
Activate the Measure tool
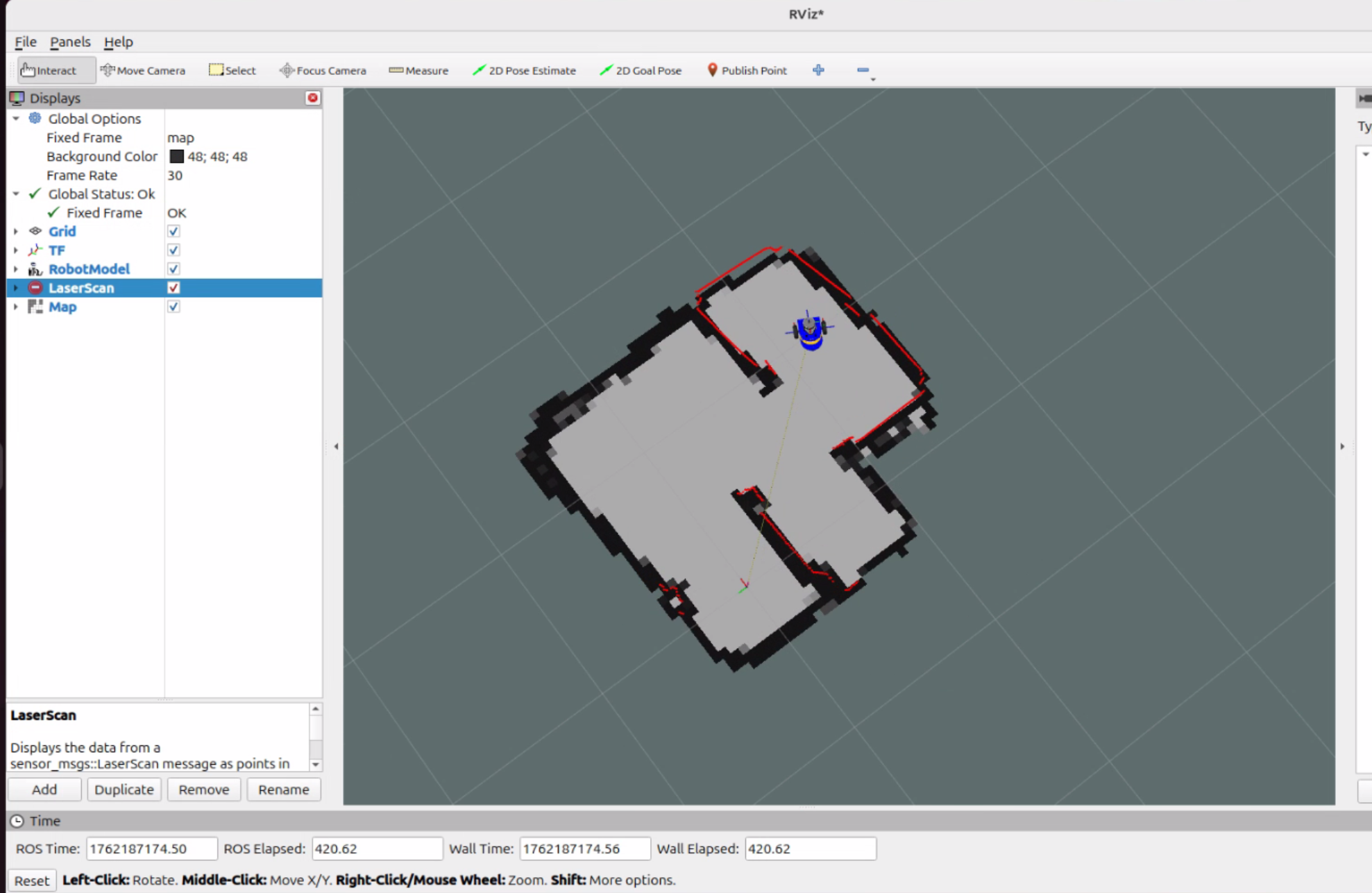click(418, 70)
